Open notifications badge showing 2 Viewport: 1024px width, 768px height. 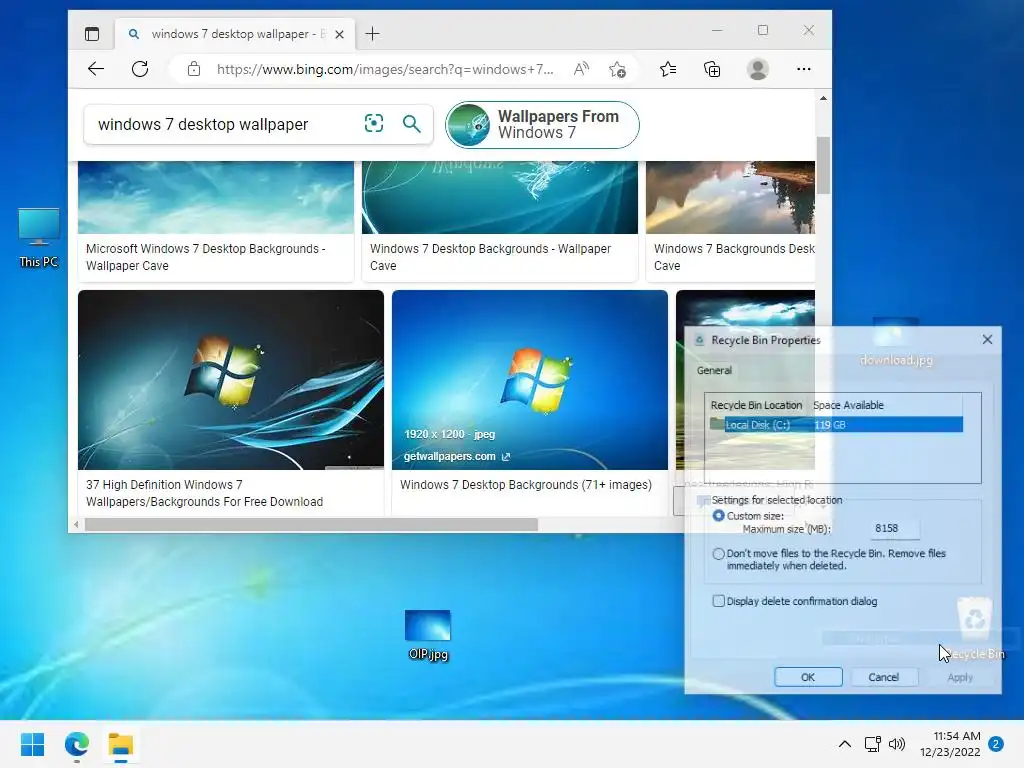tap(996, 744)
